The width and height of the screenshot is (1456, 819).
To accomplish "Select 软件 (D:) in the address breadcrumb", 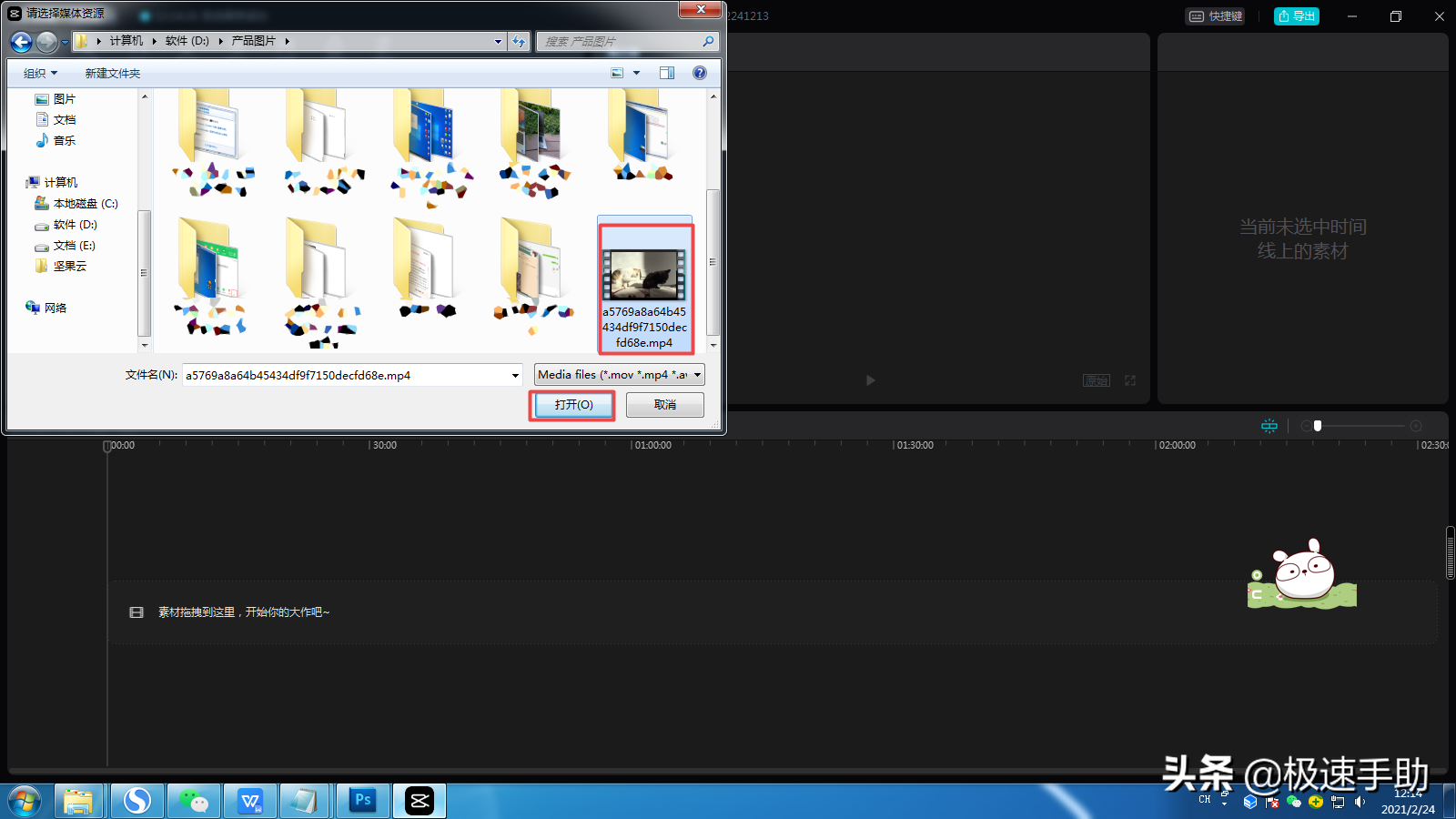I will 187,41.
